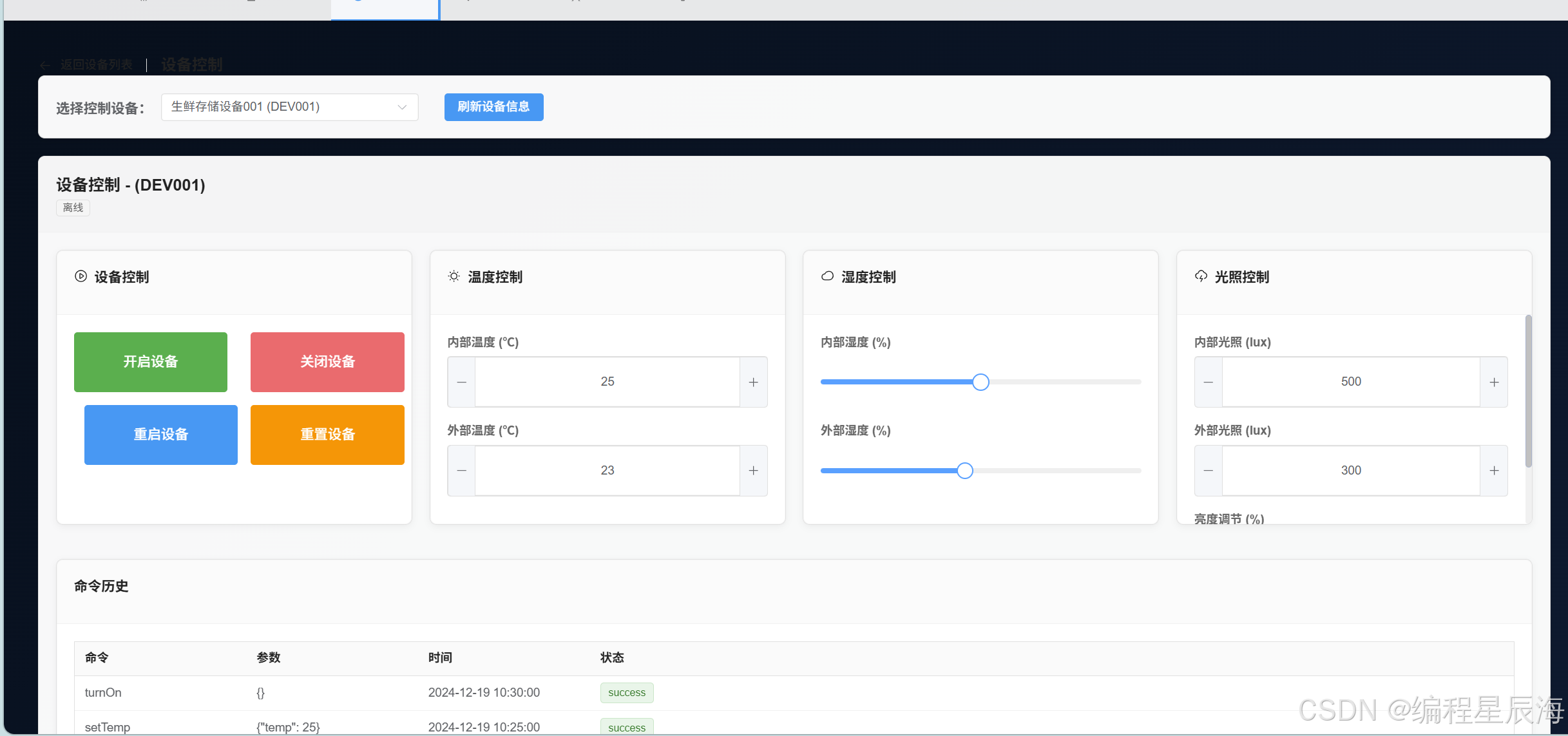Image resolution: width=1568 pixels, height=736 pixels.
Task: Click the sun icon in 温度控制 header
Action: point(454,276)
